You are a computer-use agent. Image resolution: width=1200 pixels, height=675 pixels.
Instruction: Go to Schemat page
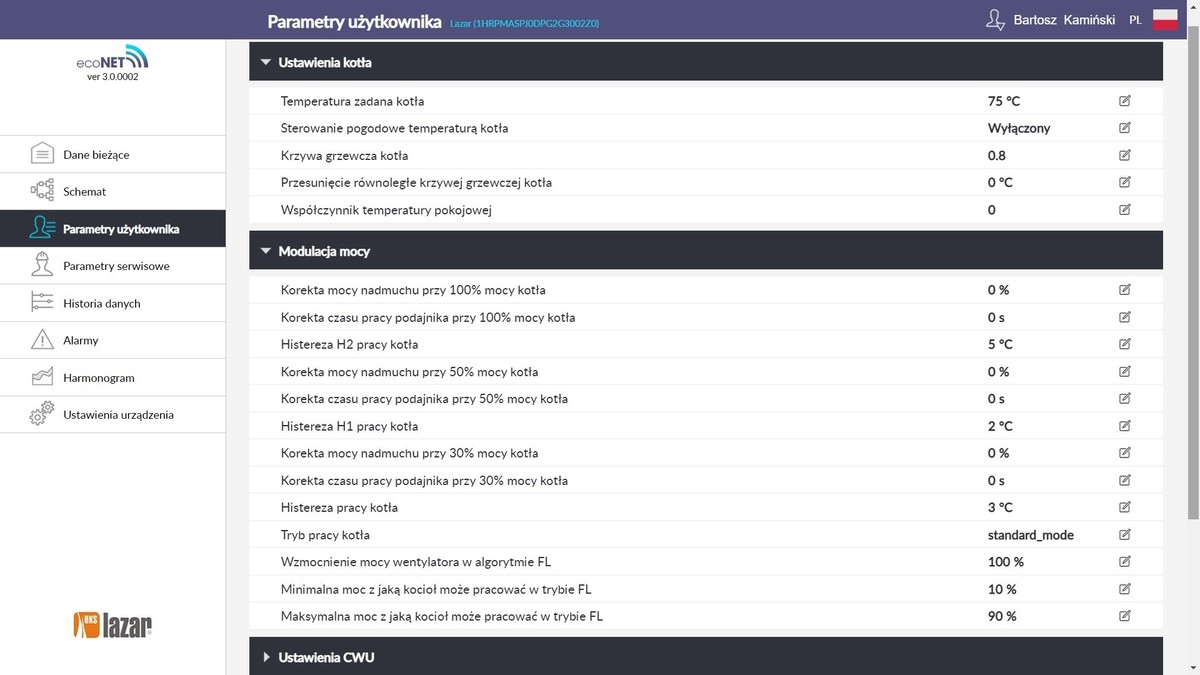coord(84,191)
